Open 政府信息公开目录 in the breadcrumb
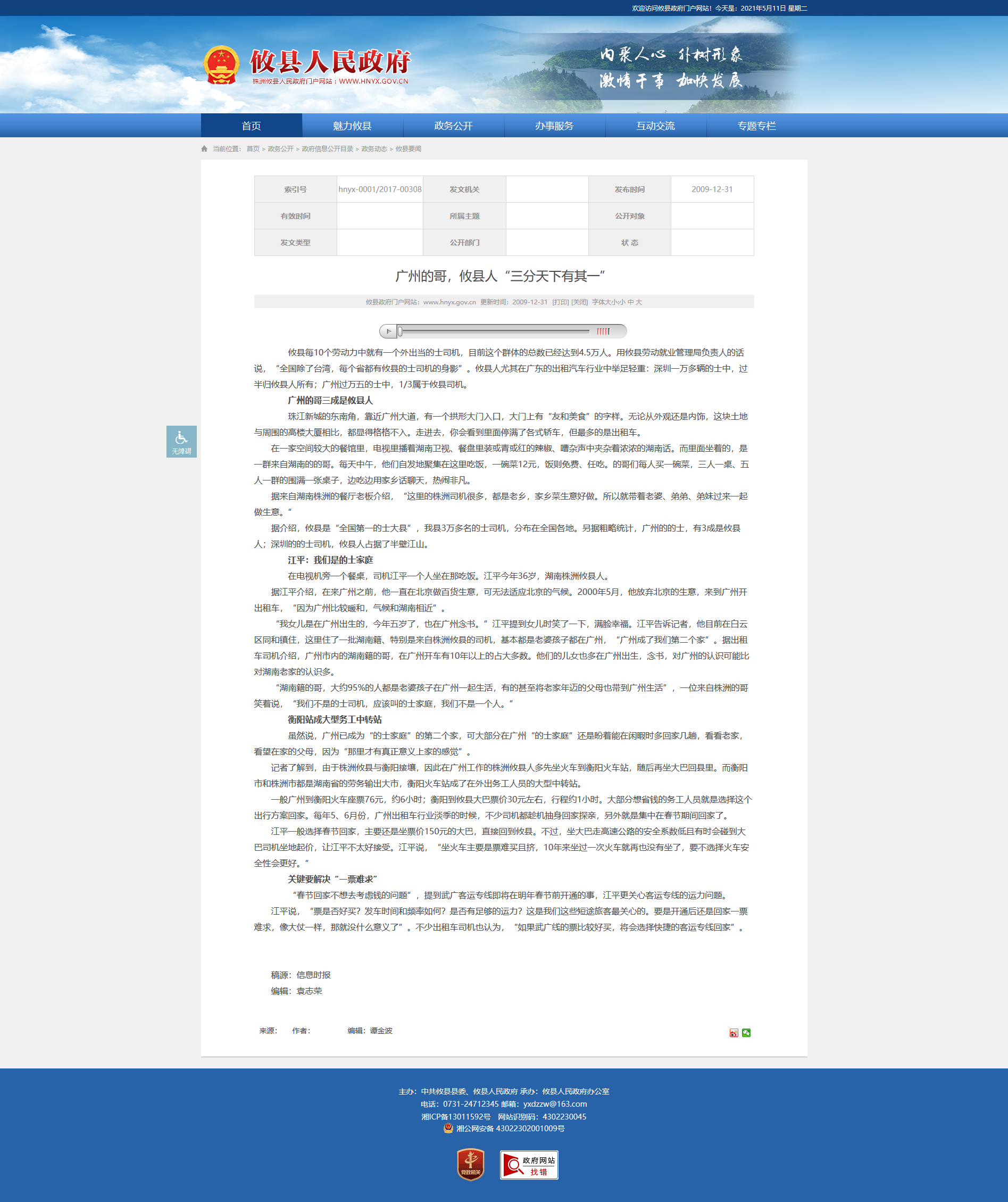This screenshot has height=1202, width=1008. point(327,149)
